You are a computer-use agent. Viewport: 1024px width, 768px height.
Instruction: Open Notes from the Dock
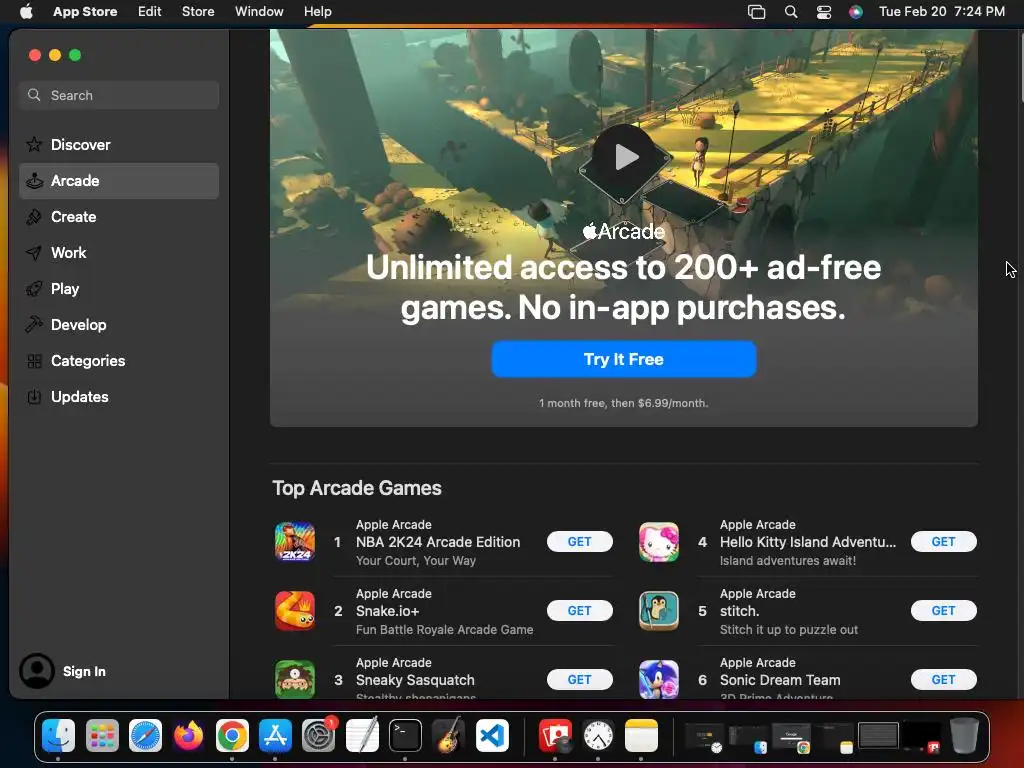tap(641, 735)
